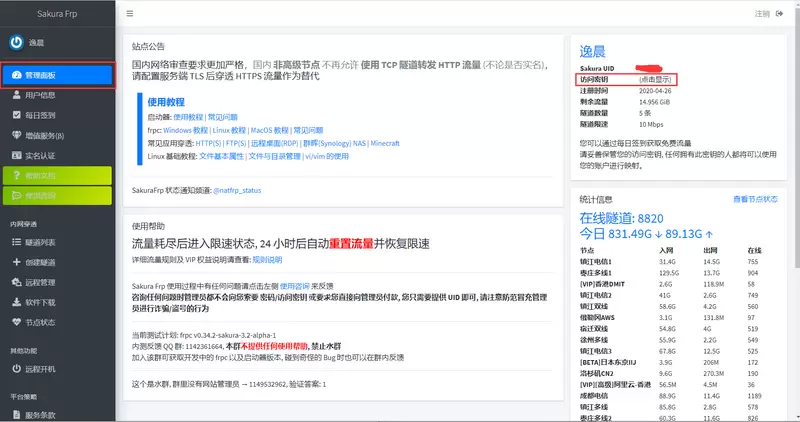This screenshot has width=800, height=422.
Task: Open 常见问题 link in the frpc row
Action: click(x=308, y=130)
